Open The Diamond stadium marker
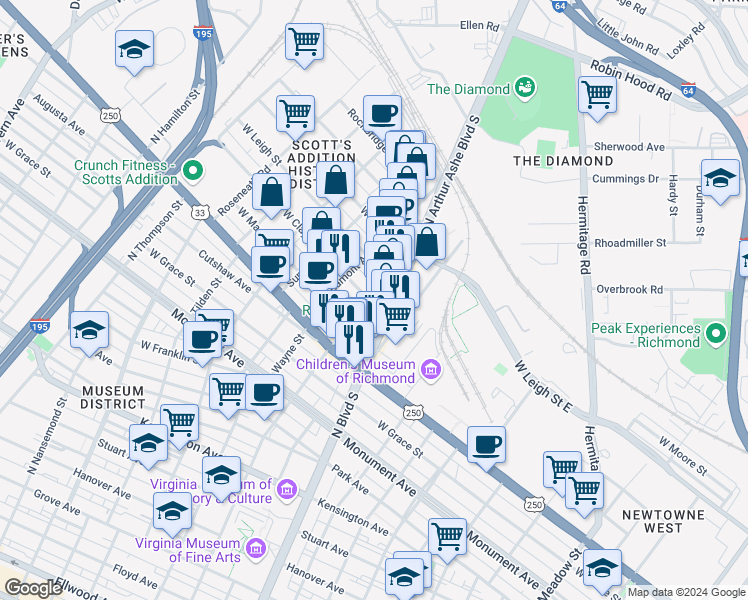Image resolution: width=748 pixels, height=600 pixels. point(525,88)
